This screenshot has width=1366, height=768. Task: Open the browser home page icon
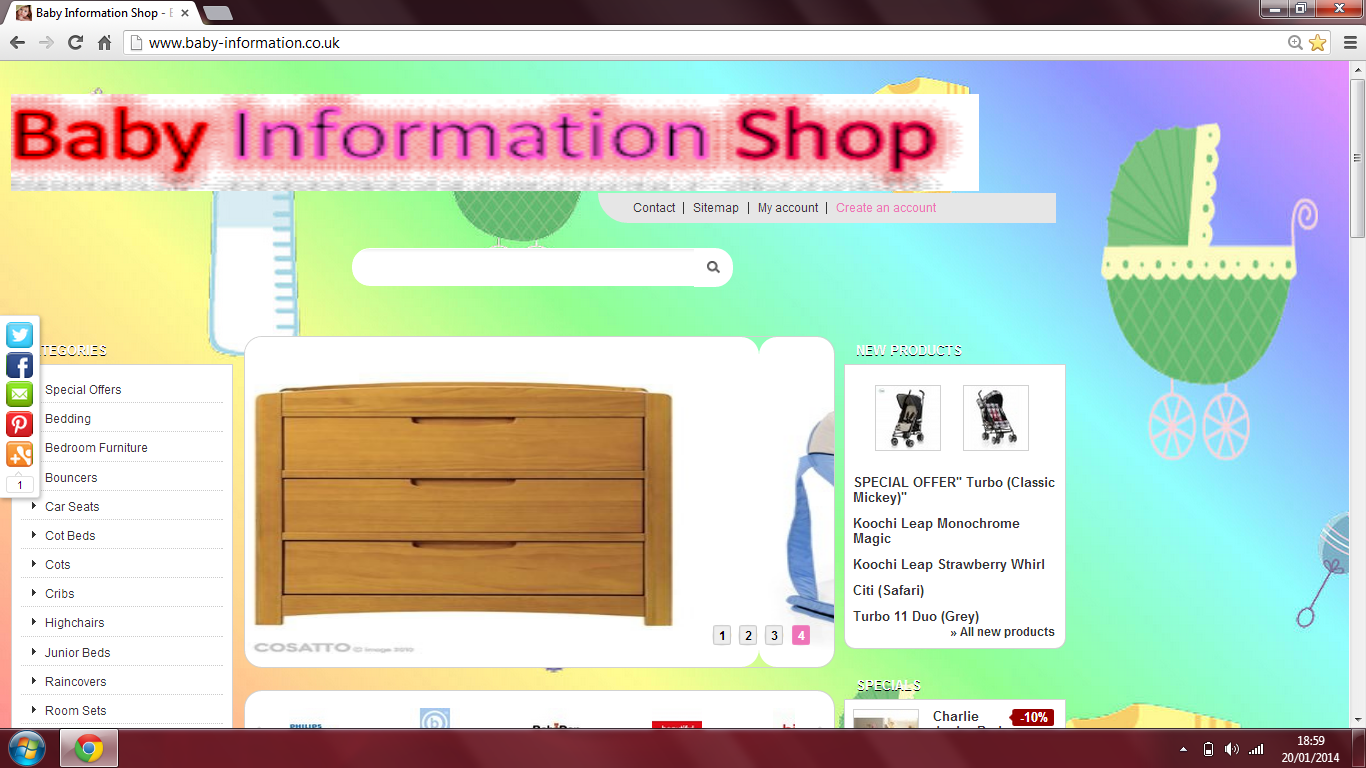[104, 43]
